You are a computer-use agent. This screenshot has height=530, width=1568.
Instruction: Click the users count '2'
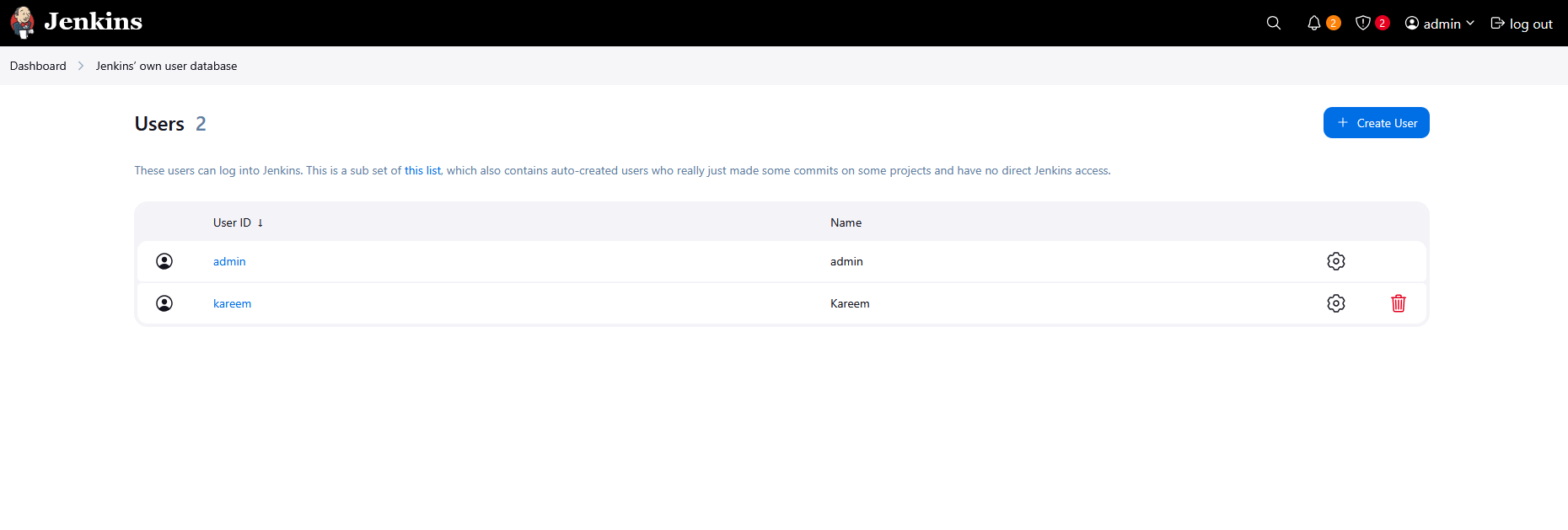coord(201,124)
